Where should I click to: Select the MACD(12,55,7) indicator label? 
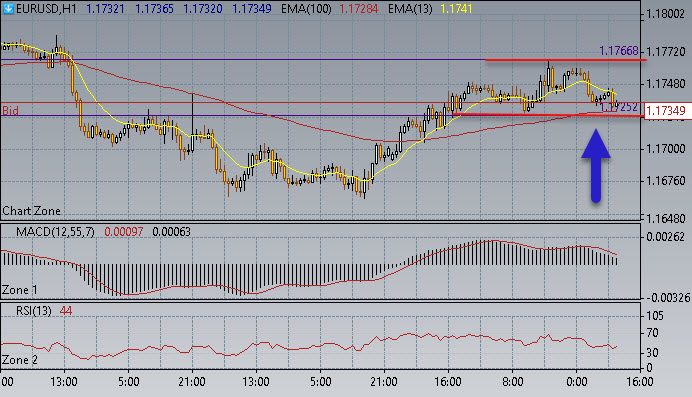pos(55,232)
